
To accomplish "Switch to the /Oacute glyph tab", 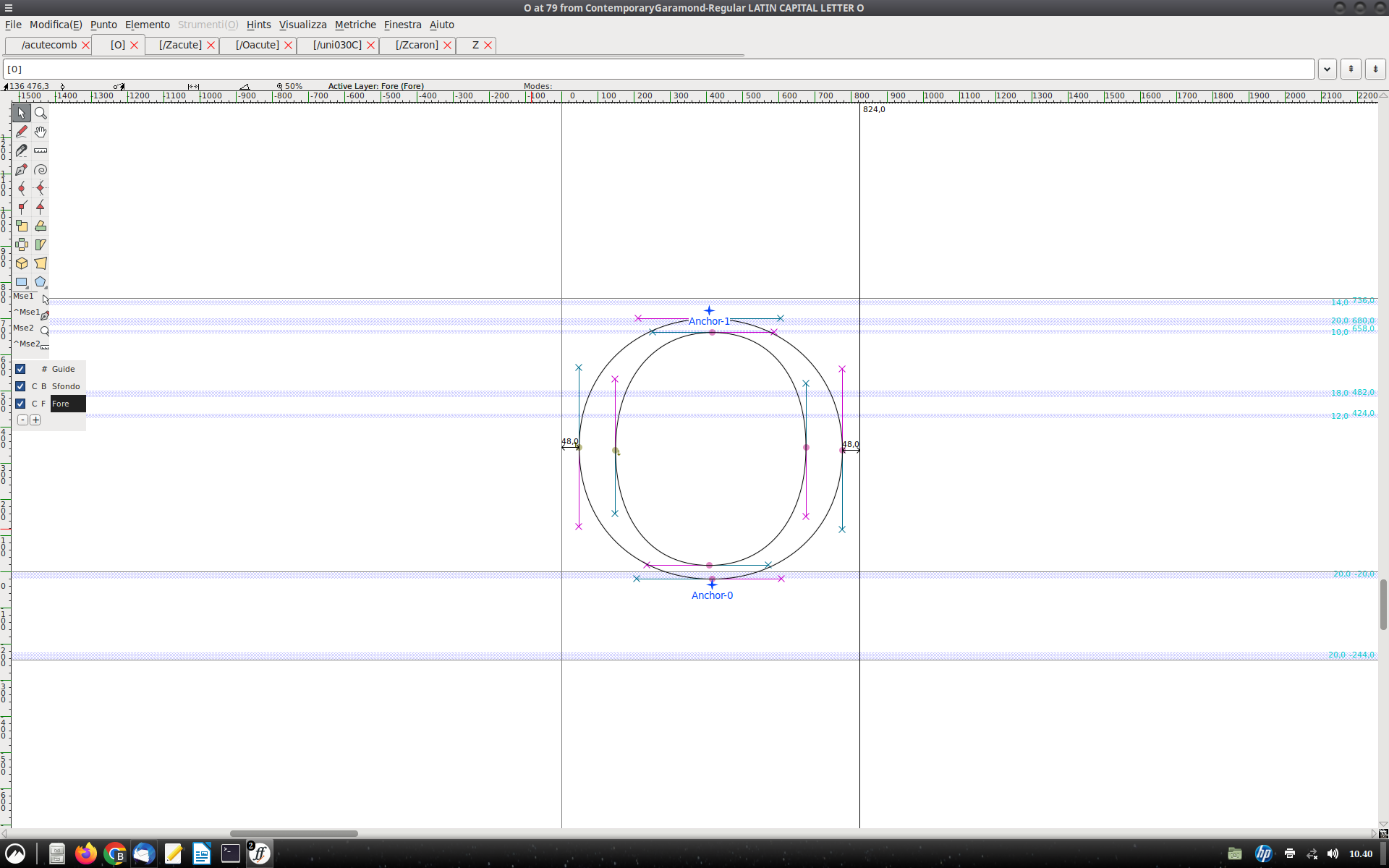I will click(256, 45).
